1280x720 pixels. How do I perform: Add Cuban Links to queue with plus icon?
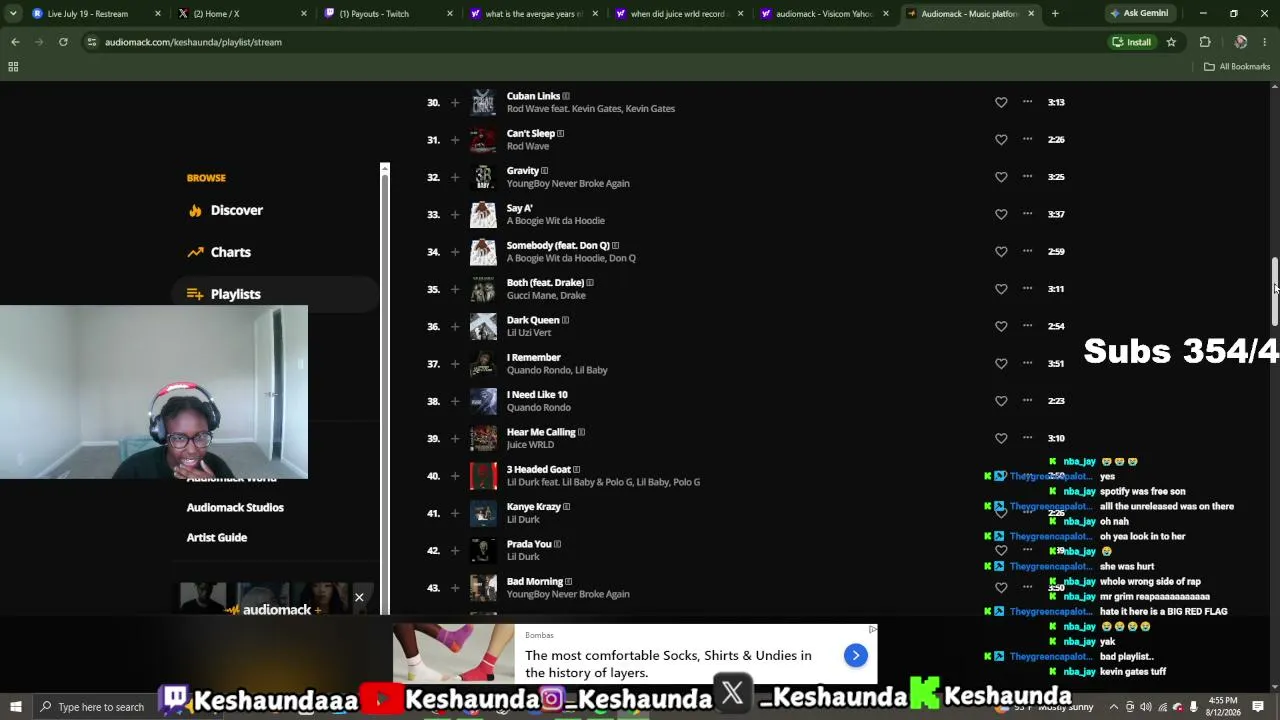point(455,102)
